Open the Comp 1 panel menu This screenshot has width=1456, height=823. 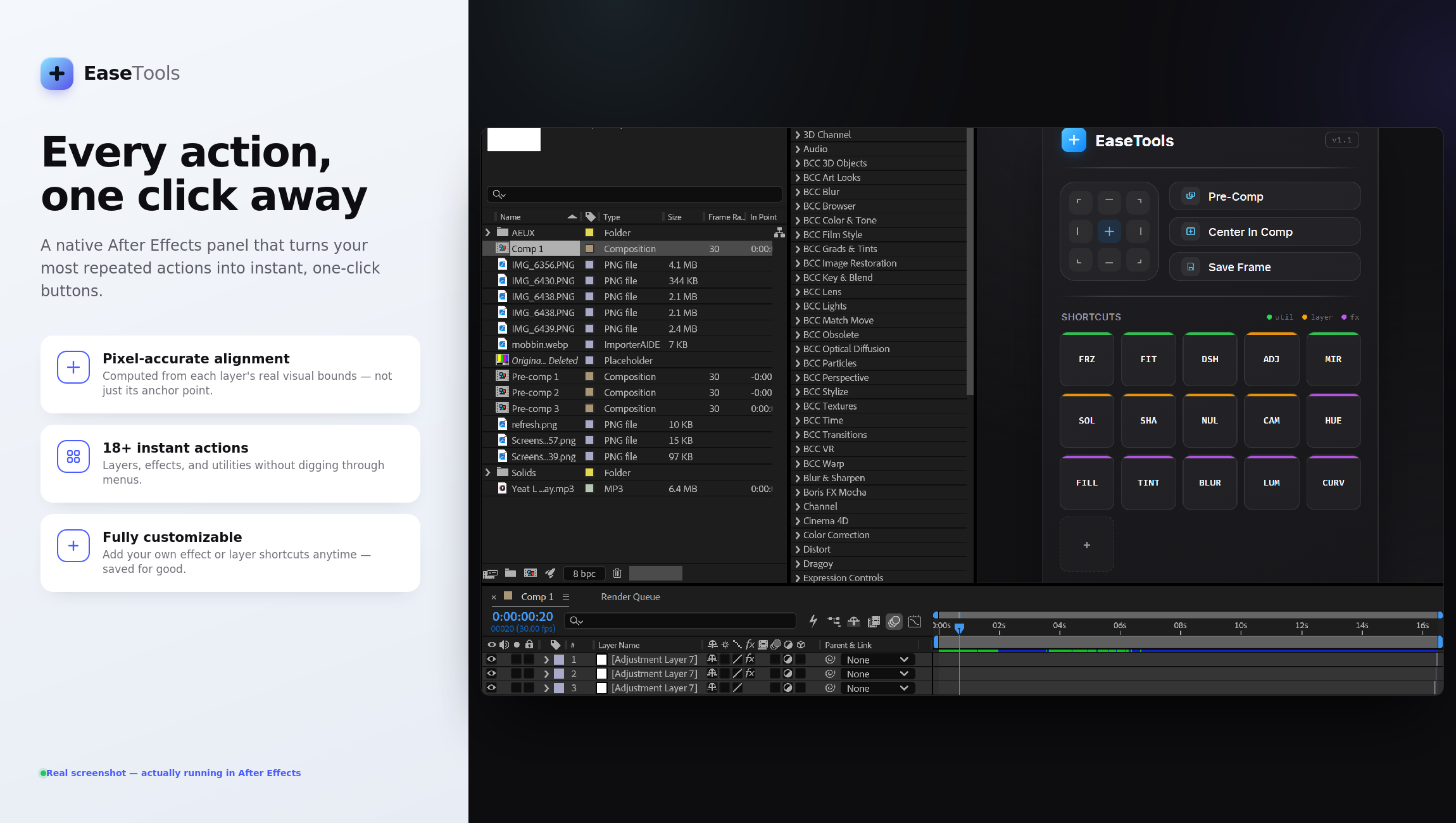point(566,596)
